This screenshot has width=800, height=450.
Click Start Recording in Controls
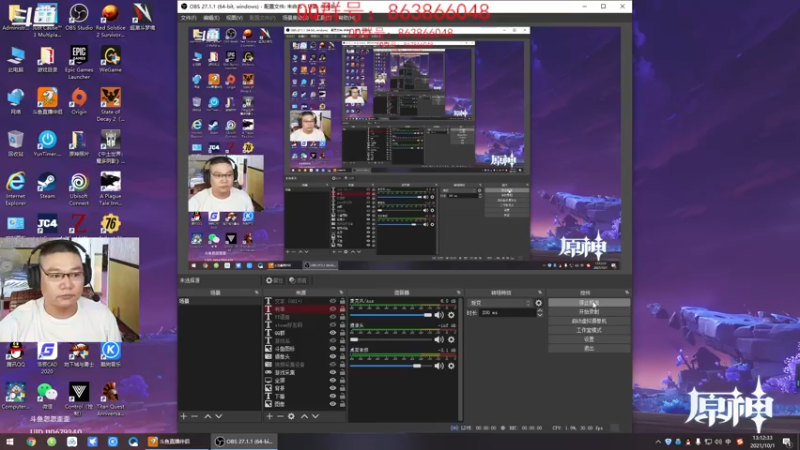(x=589, y=312)
